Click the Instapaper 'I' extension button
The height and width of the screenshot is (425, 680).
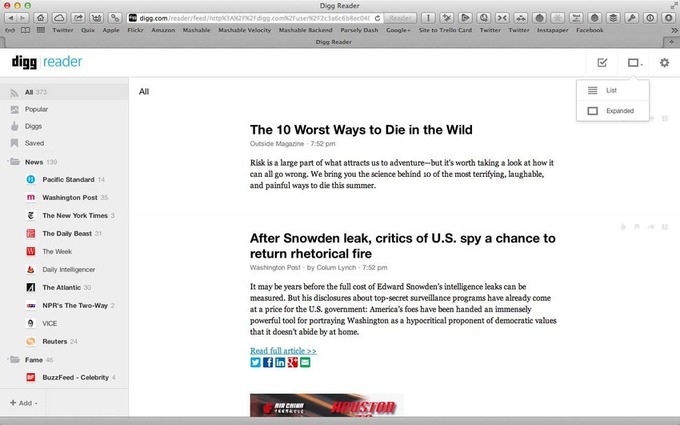click(428, 18)
